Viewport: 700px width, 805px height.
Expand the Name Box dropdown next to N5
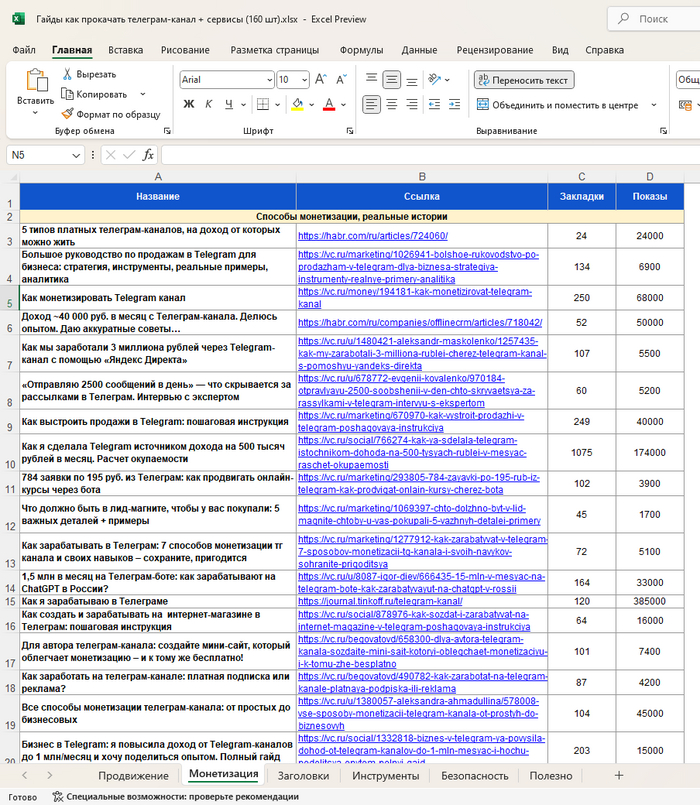click(x=77, y=155)
